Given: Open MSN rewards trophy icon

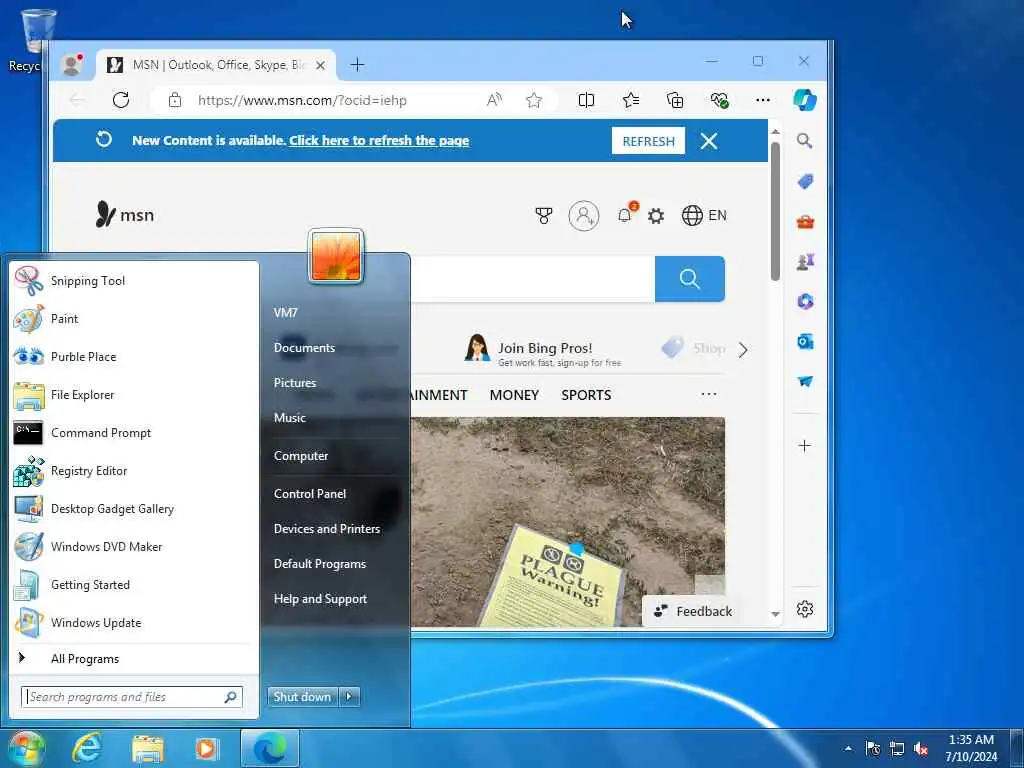Looking at the screenshot, I should point(543,215).
